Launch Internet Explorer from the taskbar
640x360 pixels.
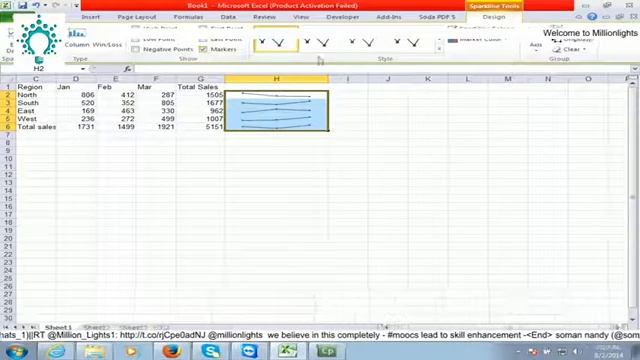pyautogui.click(x=56, y=351)
